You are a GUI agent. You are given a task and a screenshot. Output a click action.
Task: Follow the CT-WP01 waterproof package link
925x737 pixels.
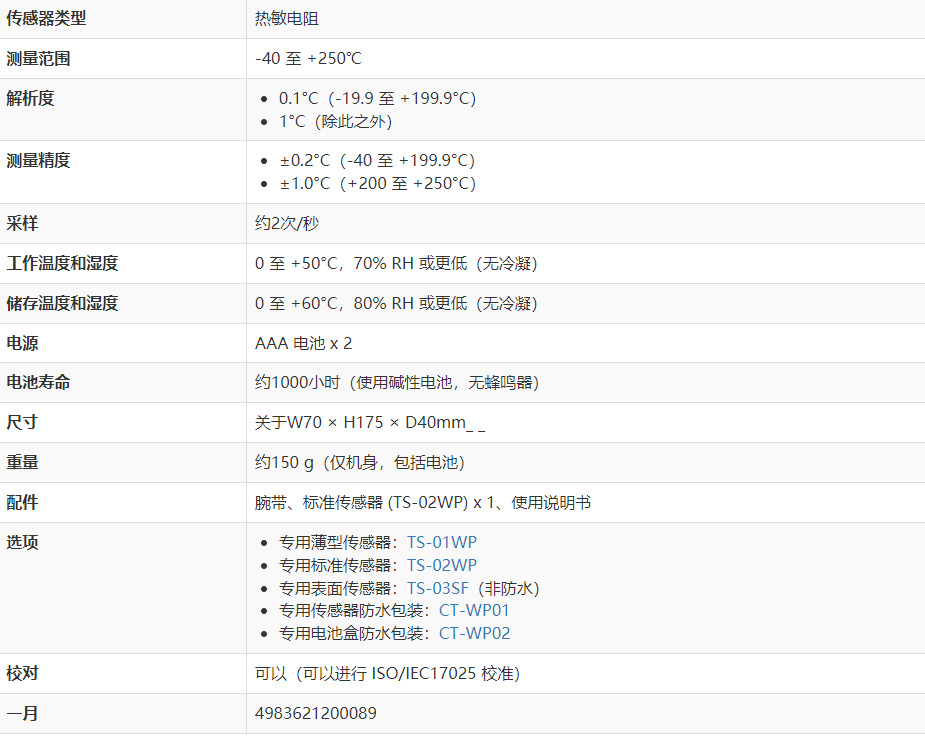[474, 610]
